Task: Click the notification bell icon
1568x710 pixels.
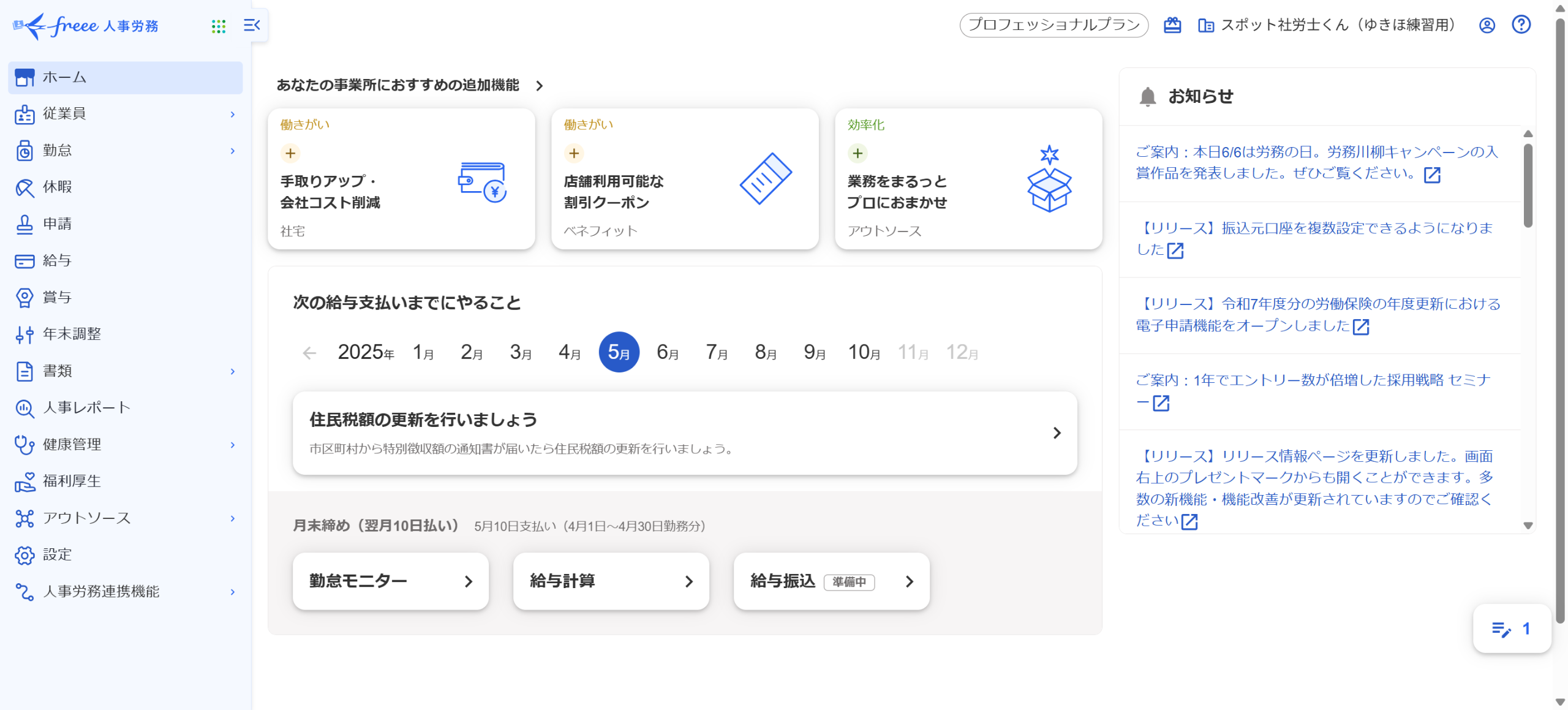Action: (1147, 97)
